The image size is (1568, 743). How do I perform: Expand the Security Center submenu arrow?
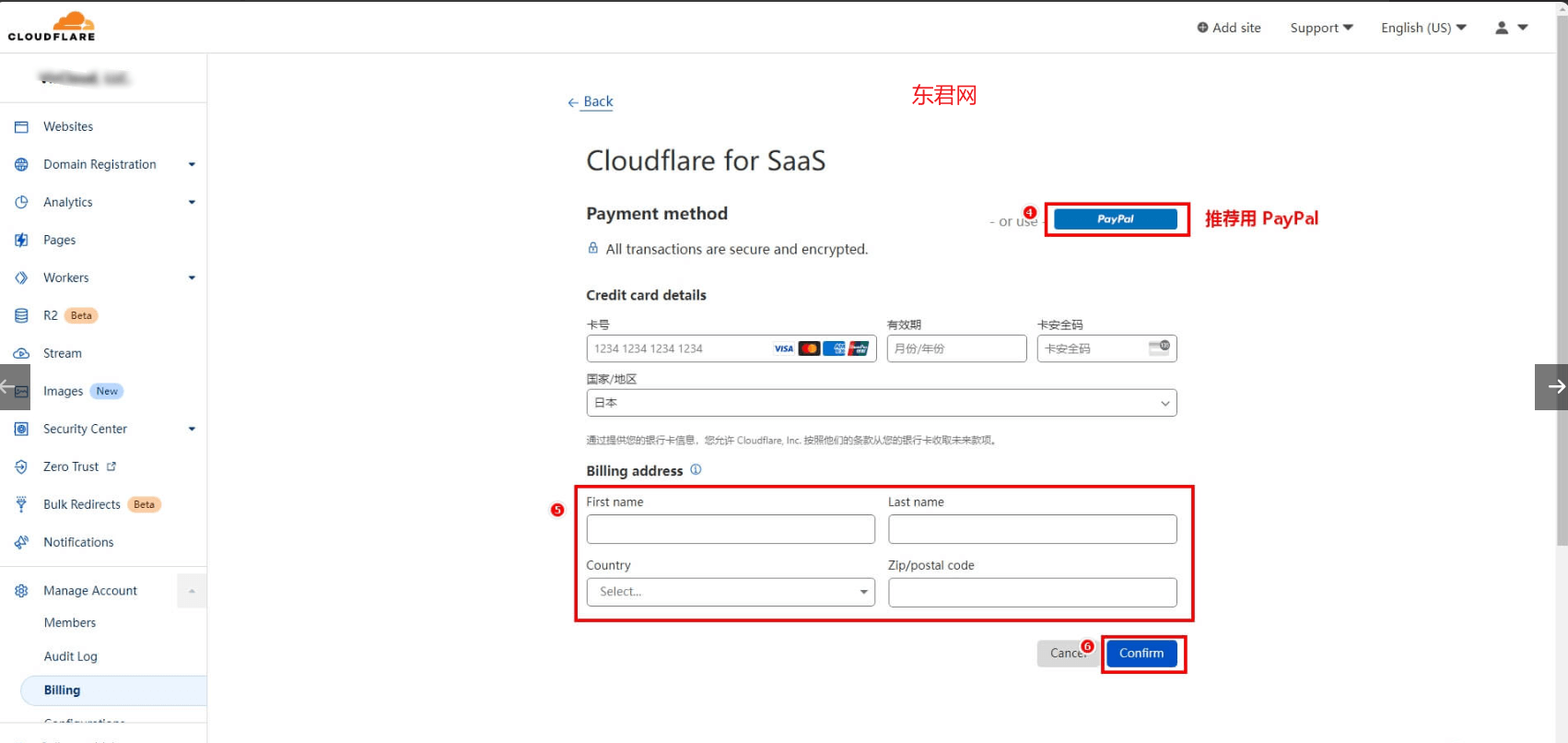(x=192, y=429)
